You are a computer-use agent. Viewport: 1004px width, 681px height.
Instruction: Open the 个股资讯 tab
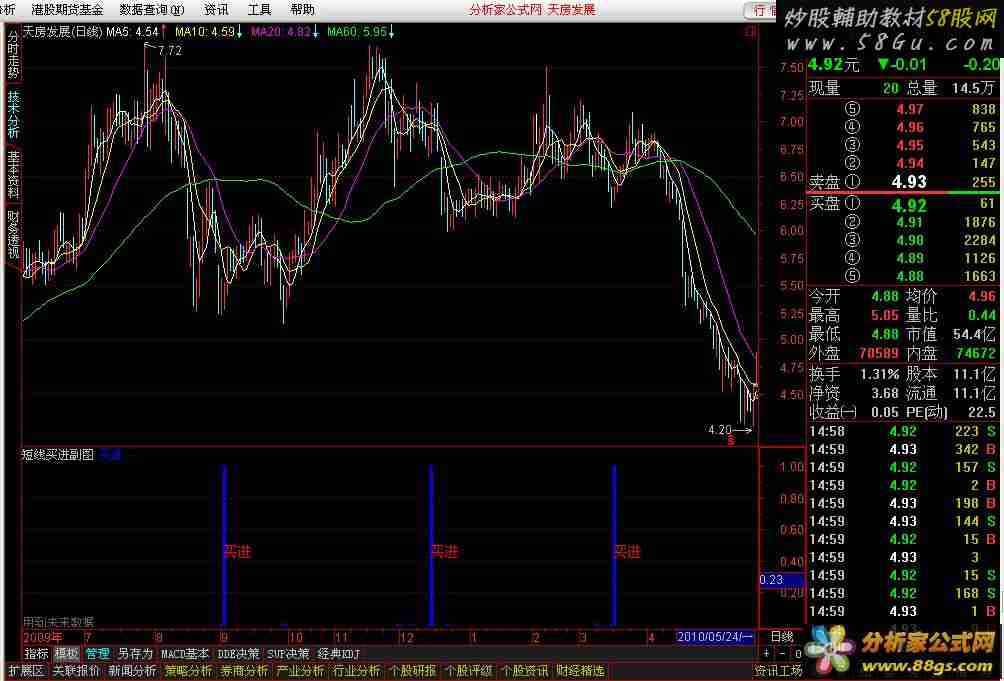click(525, 671)
